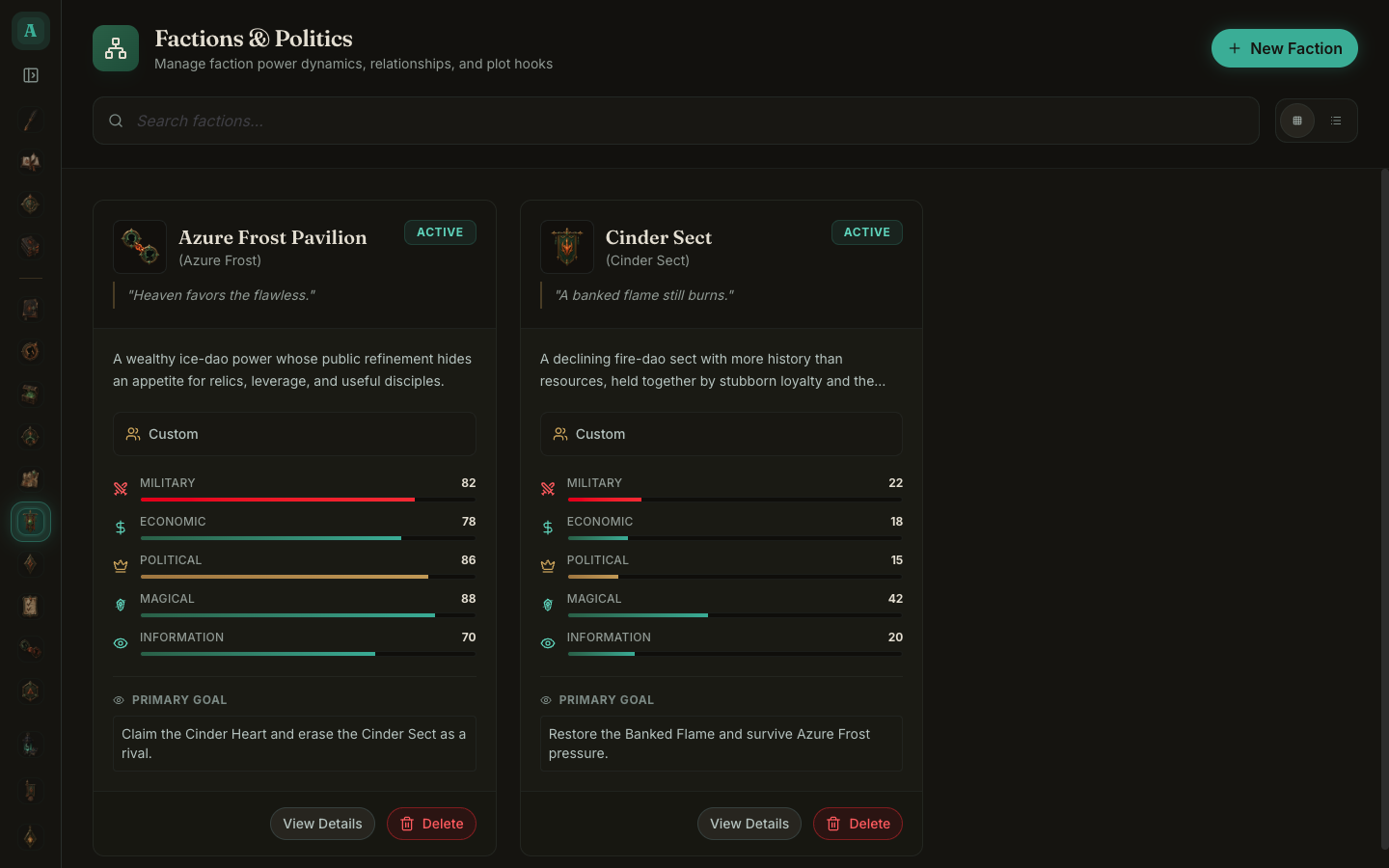Click Cinder Sect political crown icon
The width and height of the screenshot is (1389, 868).
coord(548,566)
